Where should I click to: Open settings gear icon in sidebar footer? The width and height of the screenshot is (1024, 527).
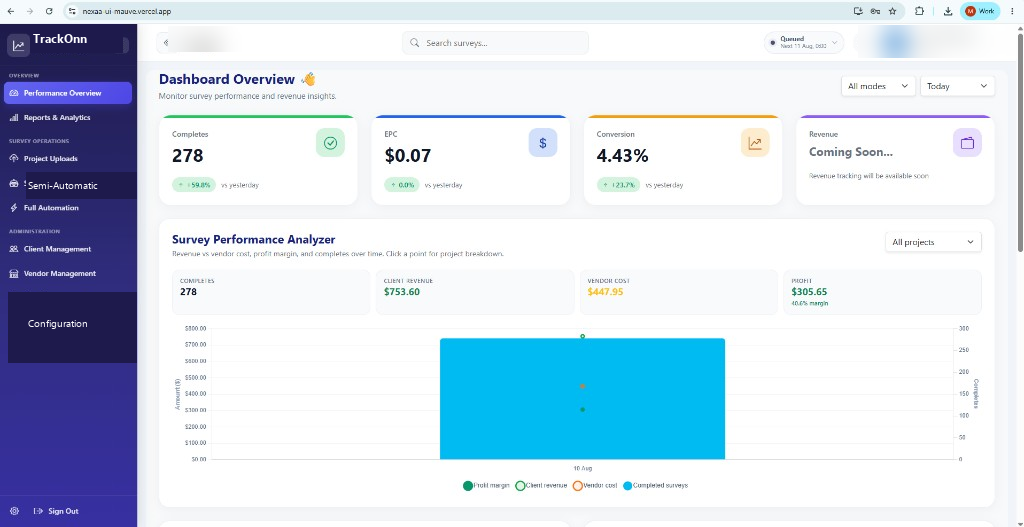tap(15, 511)
